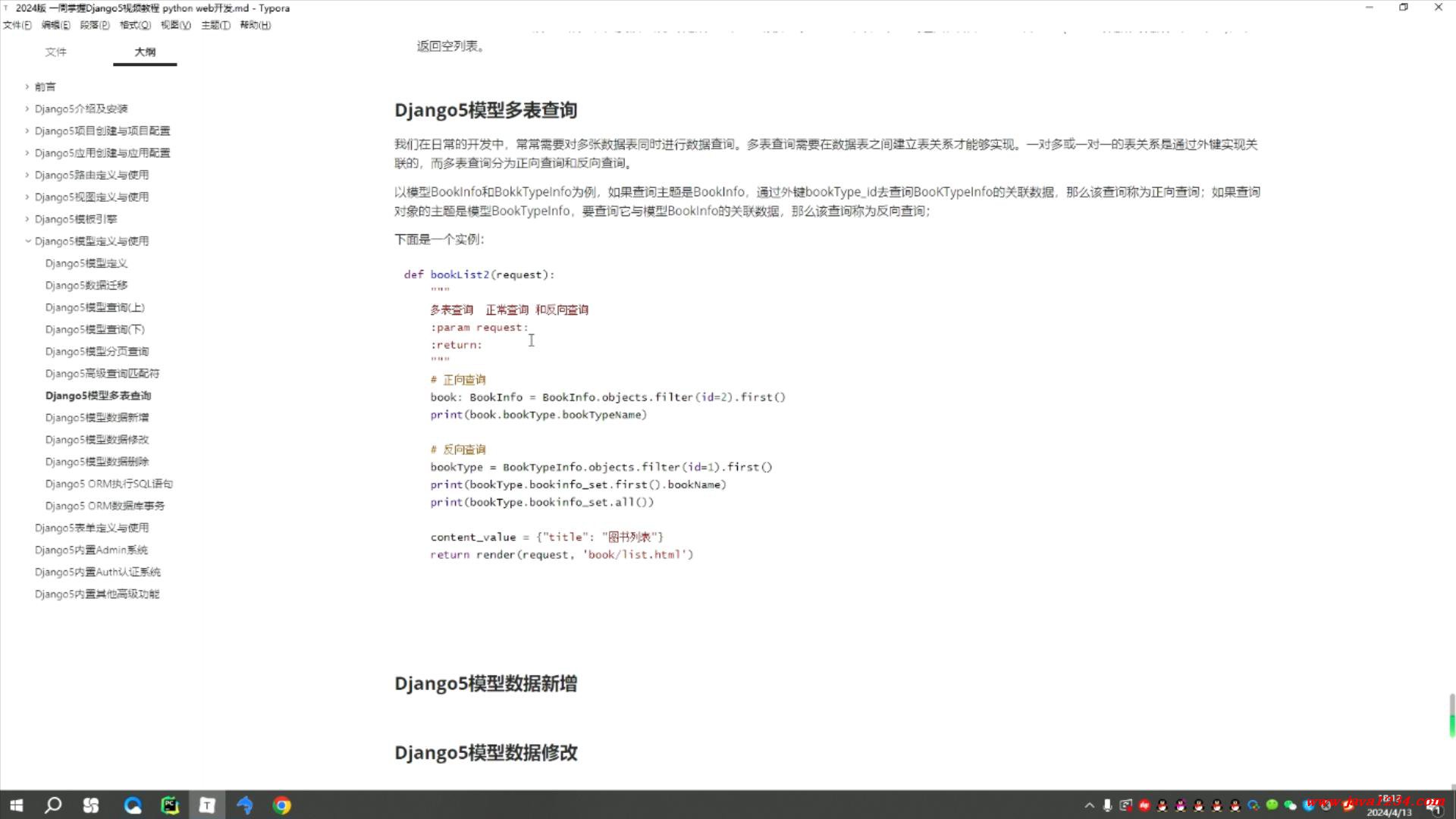Open the purple QQ penguin tray icon

coord(1181,805)
